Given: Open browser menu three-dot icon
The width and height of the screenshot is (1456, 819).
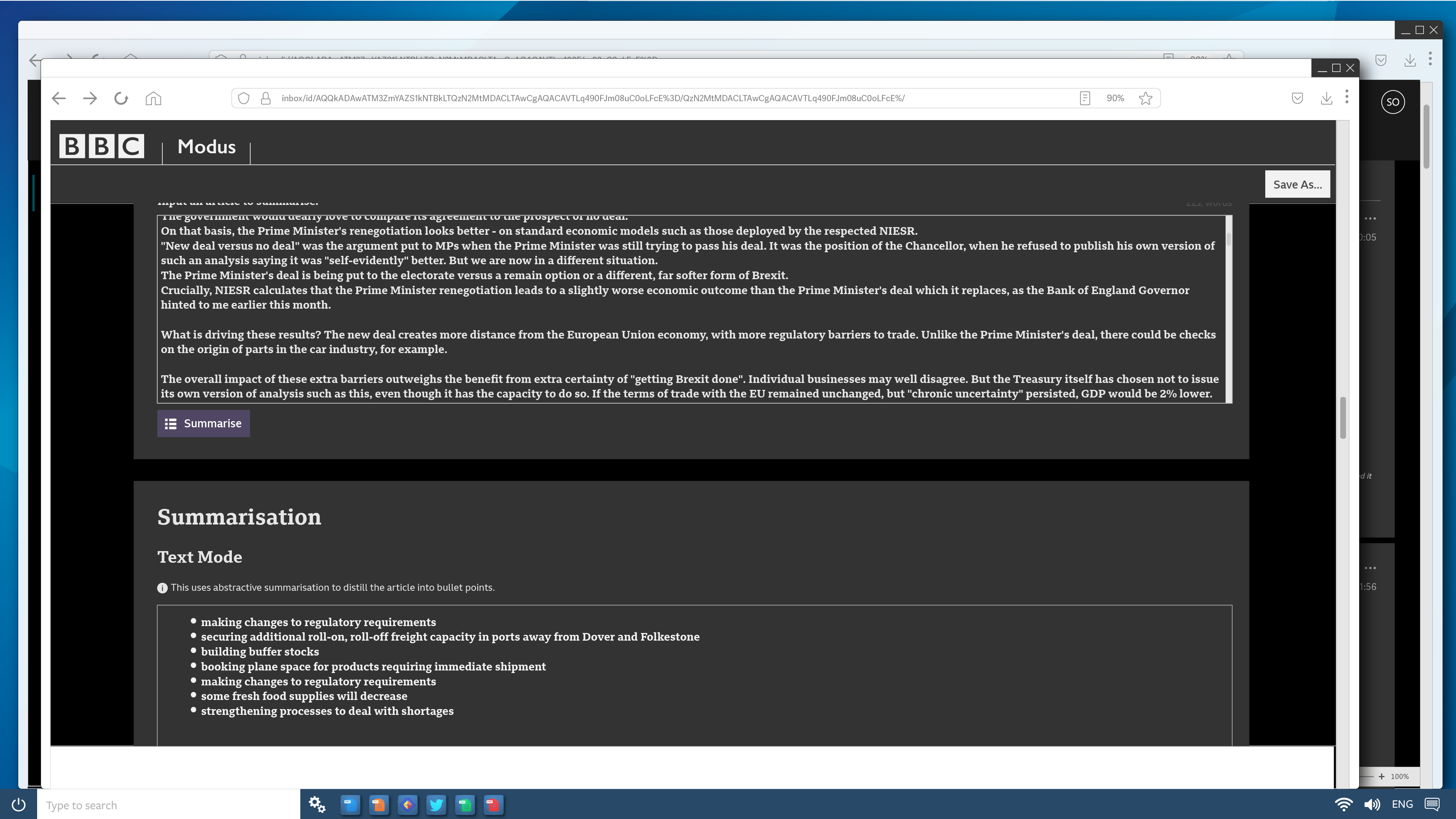Looking at the screenshot, I should coord(1347,97).
